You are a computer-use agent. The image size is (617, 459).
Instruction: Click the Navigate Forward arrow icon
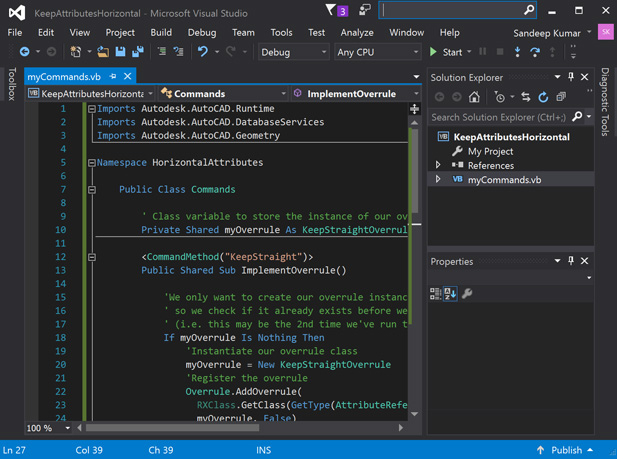[x=51, y=52]
